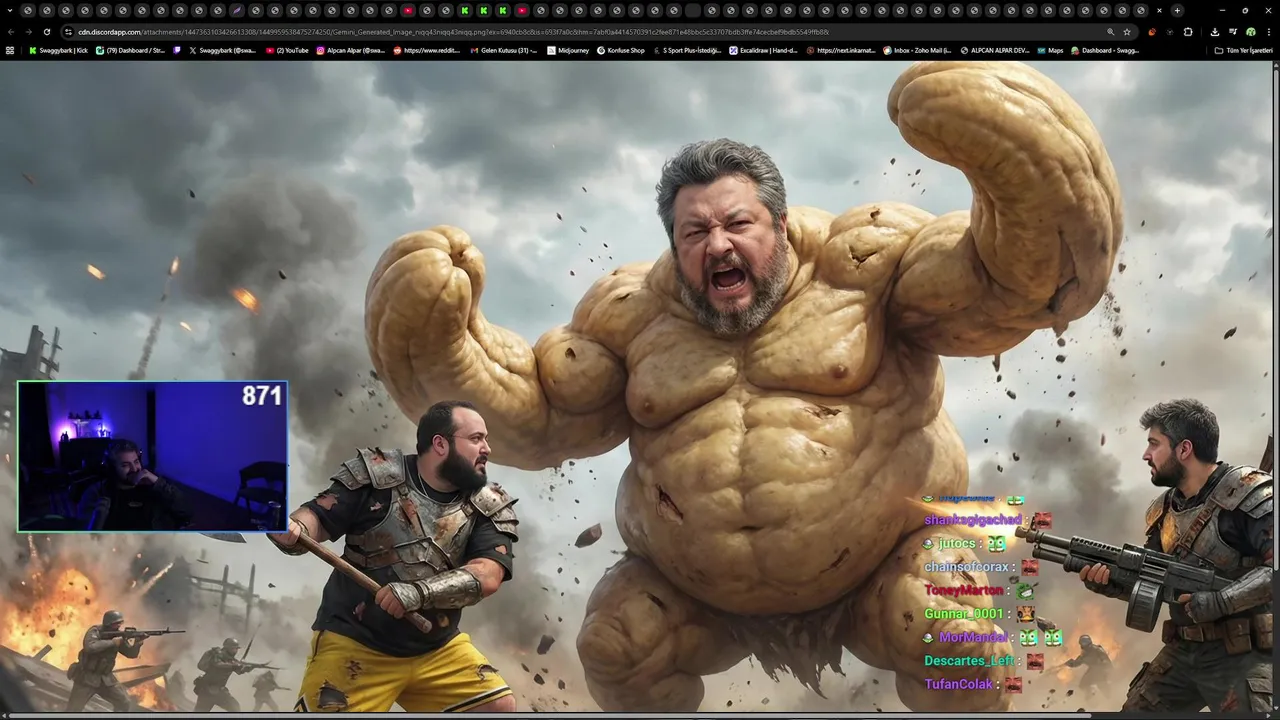The height and width of the screenshot is (720, 1280).
Task: Add a new tab with the plus button
Action: pyautogui.click(x=1177, y=10)
